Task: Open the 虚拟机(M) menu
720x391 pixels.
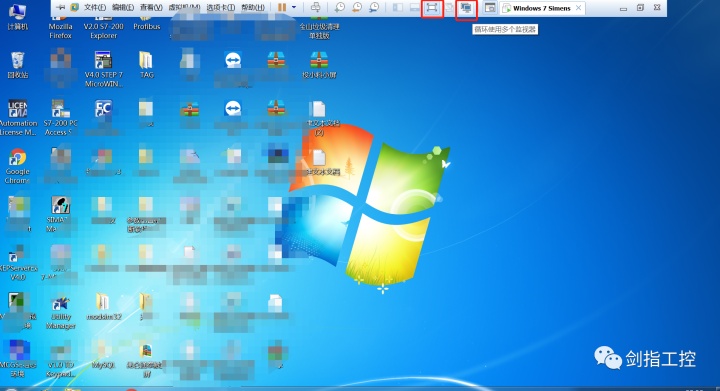Action: tap(184, 7)
